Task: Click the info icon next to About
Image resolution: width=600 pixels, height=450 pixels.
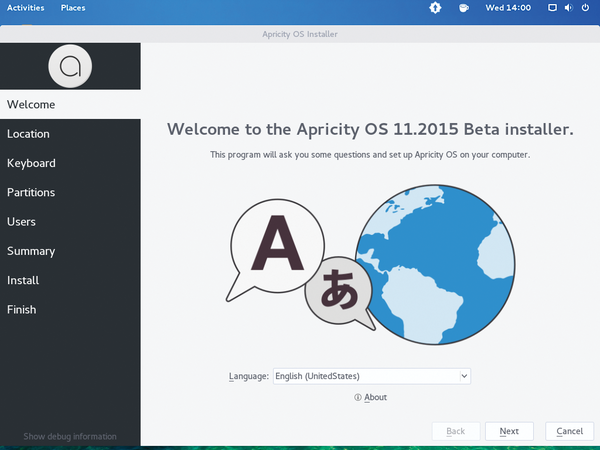Action: 358,397
